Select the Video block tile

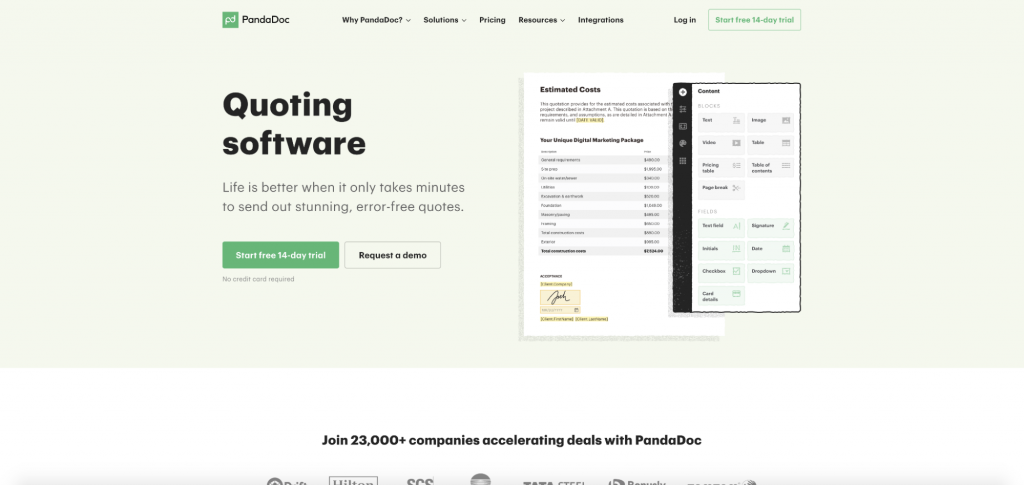pyautogui.click(x=721, y=143)
